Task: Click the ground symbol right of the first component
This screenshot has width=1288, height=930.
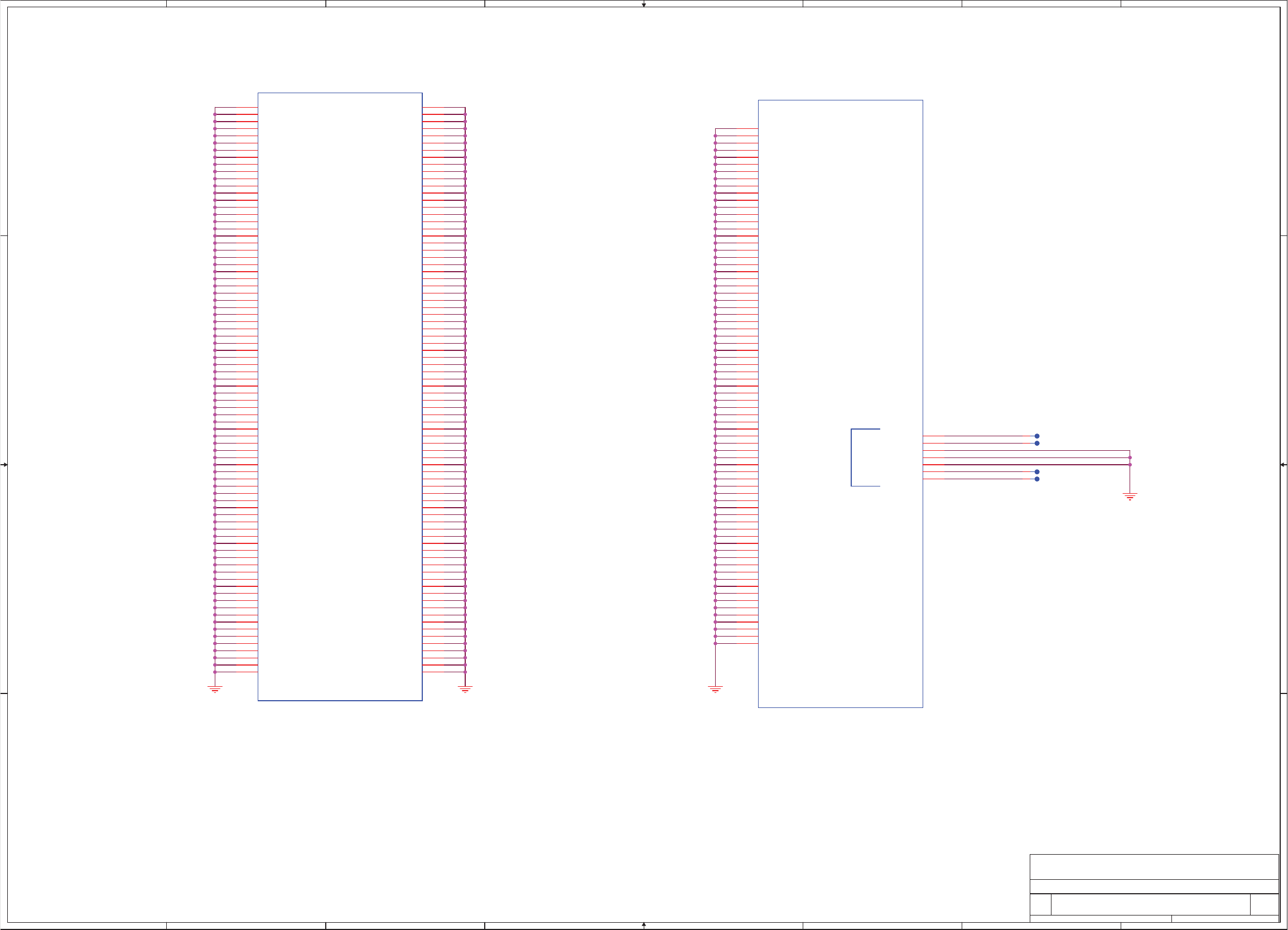Action: point(465,689)
